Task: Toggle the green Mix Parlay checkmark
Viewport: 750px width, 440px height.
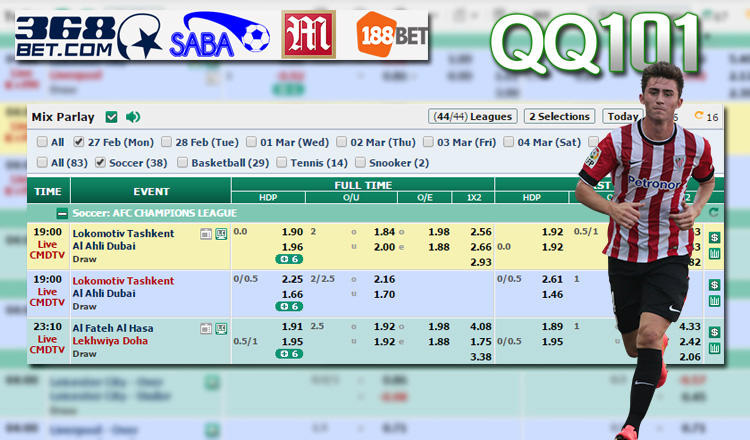Action: click(111, 117)
